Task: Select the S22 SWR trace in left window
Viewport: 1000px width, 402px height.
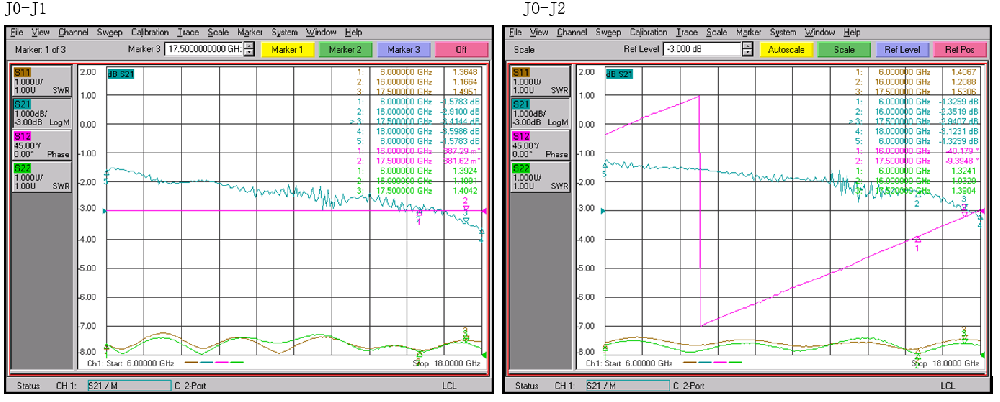Action: pos(40,178)
